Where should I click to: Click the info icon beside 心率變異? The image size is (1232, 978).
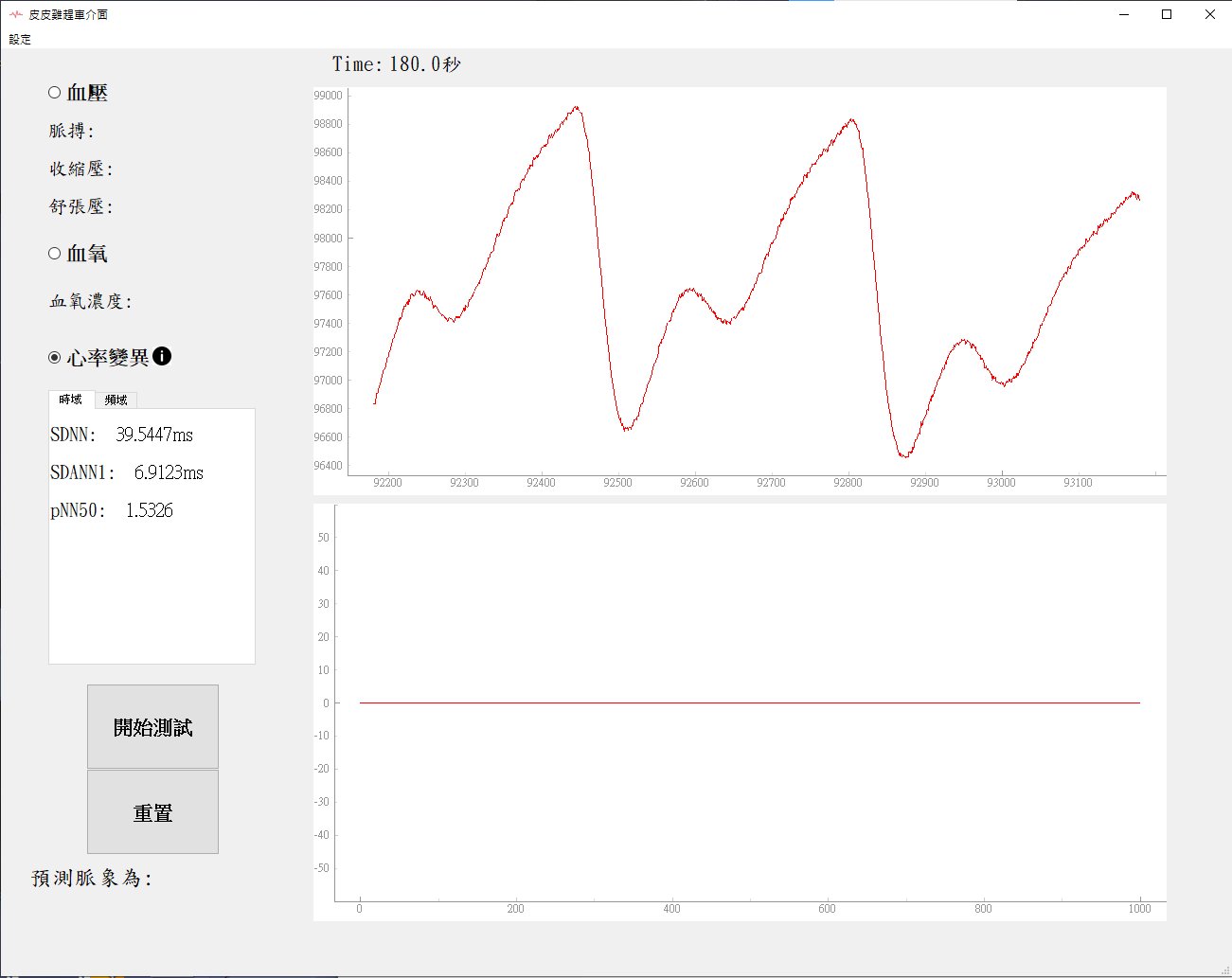162,356
